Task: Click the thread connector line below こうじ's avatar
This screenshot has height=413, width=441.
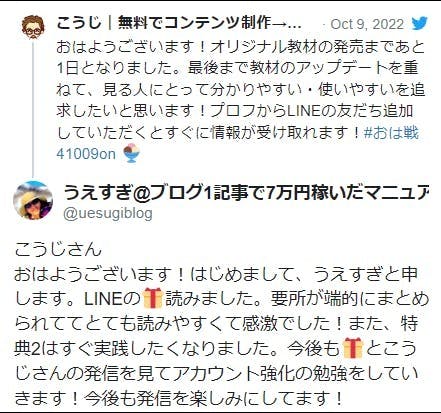Action: tap(33, 108)
